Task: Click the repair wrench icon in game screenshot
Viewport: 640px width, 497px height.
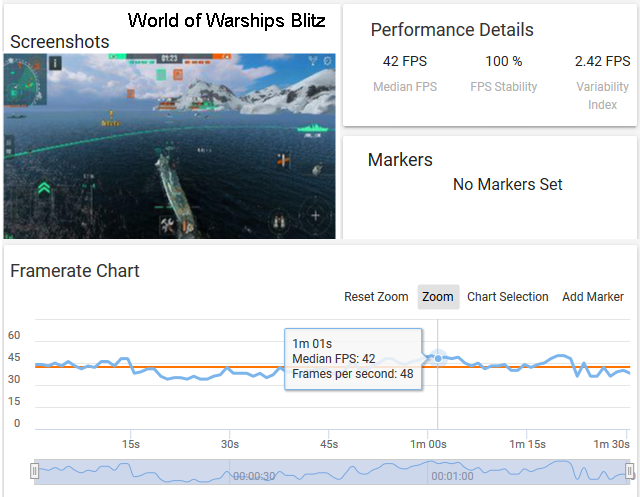Action: (x=167, y=225)
